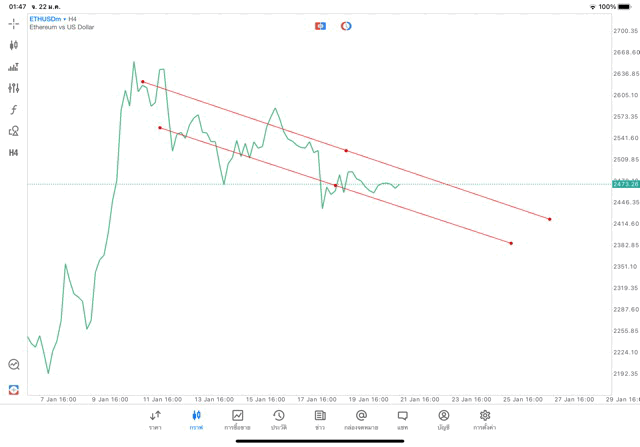The image size is (640, 447).
Task: Go to the ข่าว (News) tab
Action: 320,419
